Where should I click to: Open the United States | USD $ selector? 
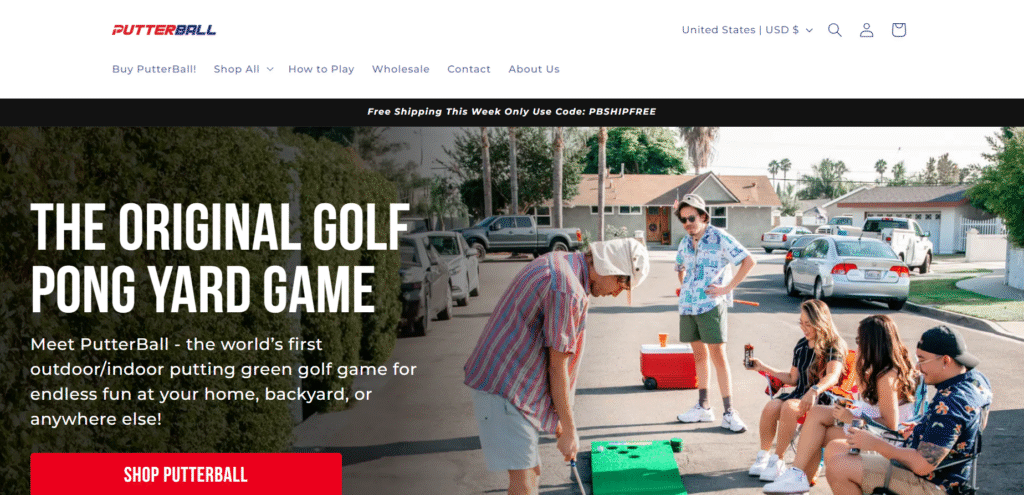pyautogui.click(x=747, y=30)
